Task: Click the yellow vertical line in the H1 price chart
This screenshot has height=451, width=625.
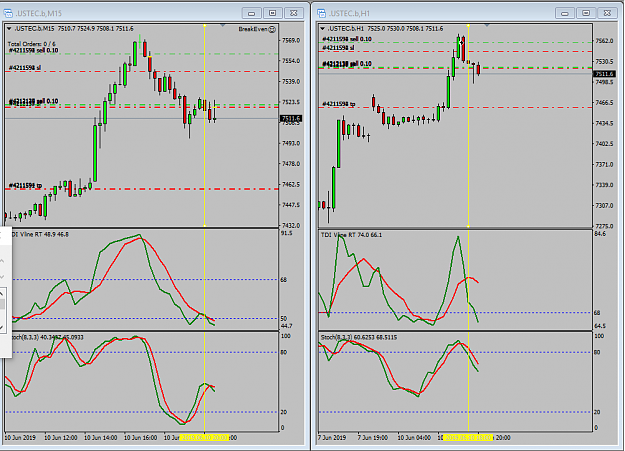Action: pos(468,126)
